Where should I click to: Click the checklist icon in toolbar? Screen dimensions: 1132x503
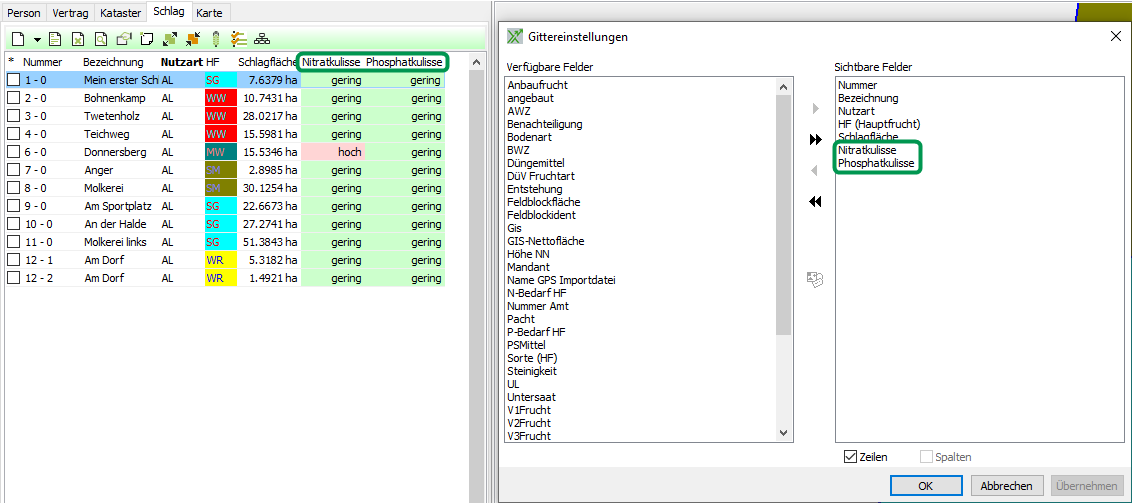[238, 39]
